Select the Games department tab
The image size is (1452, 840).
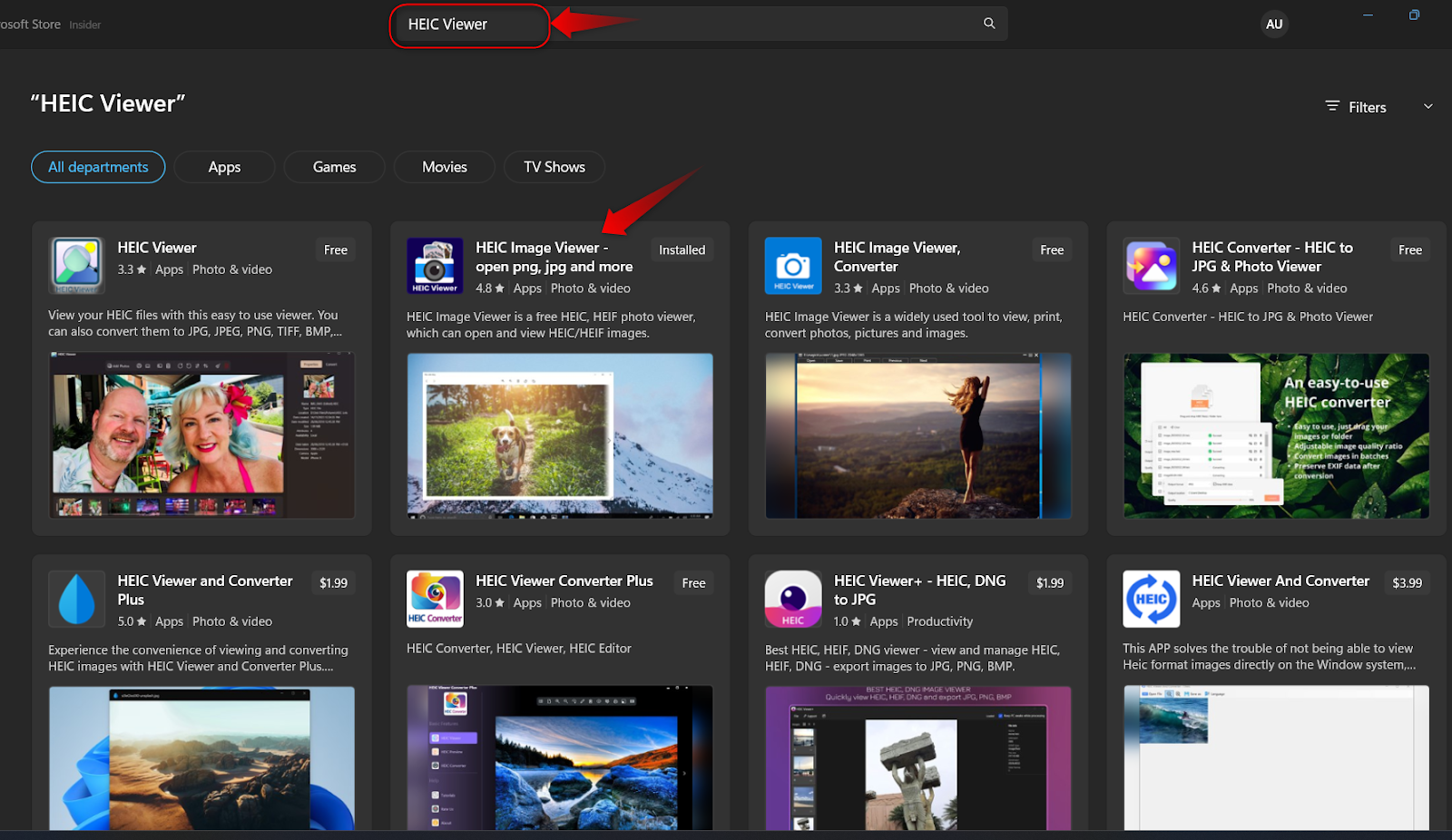pyautogui.click(x=334, y=167)
